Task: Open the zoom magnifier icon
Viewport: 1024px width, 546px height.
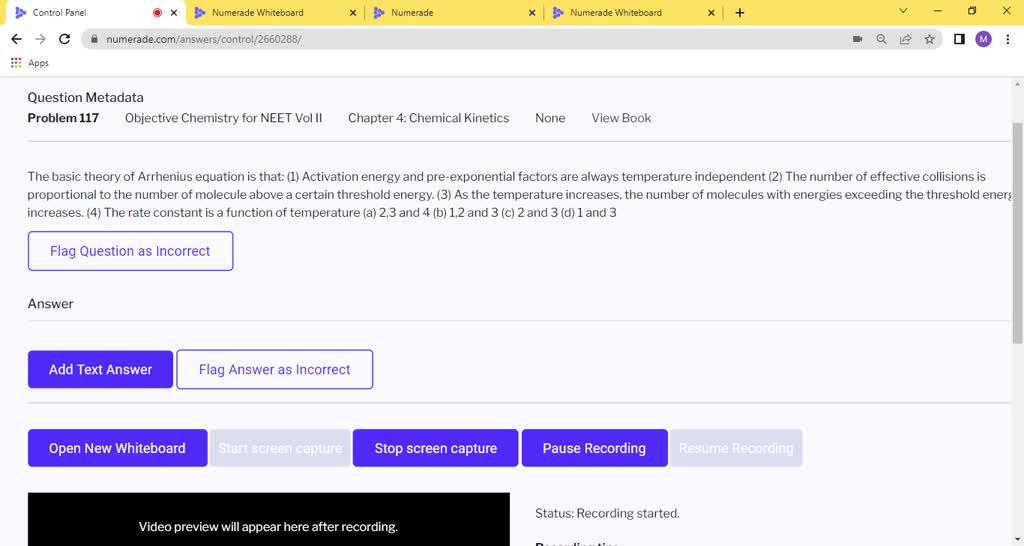Action: tap(881, 39)
